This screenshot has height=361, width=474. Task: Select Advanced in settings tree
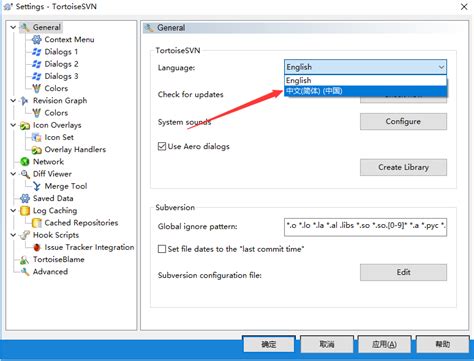coord(50,272)
